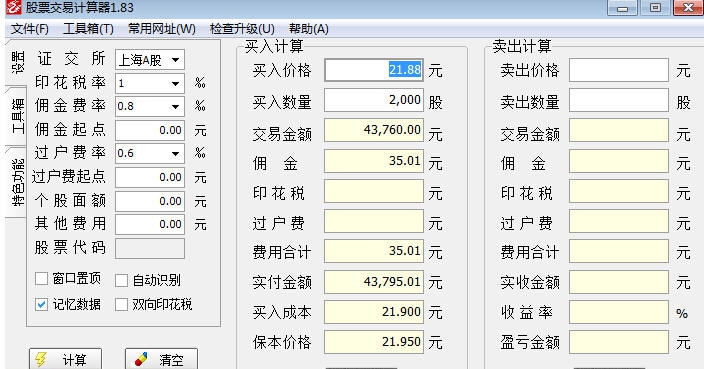Viewport: 704px width, 369px height.
Task: Click the app logo icon in title bar
Action: [x=13, y=7]
